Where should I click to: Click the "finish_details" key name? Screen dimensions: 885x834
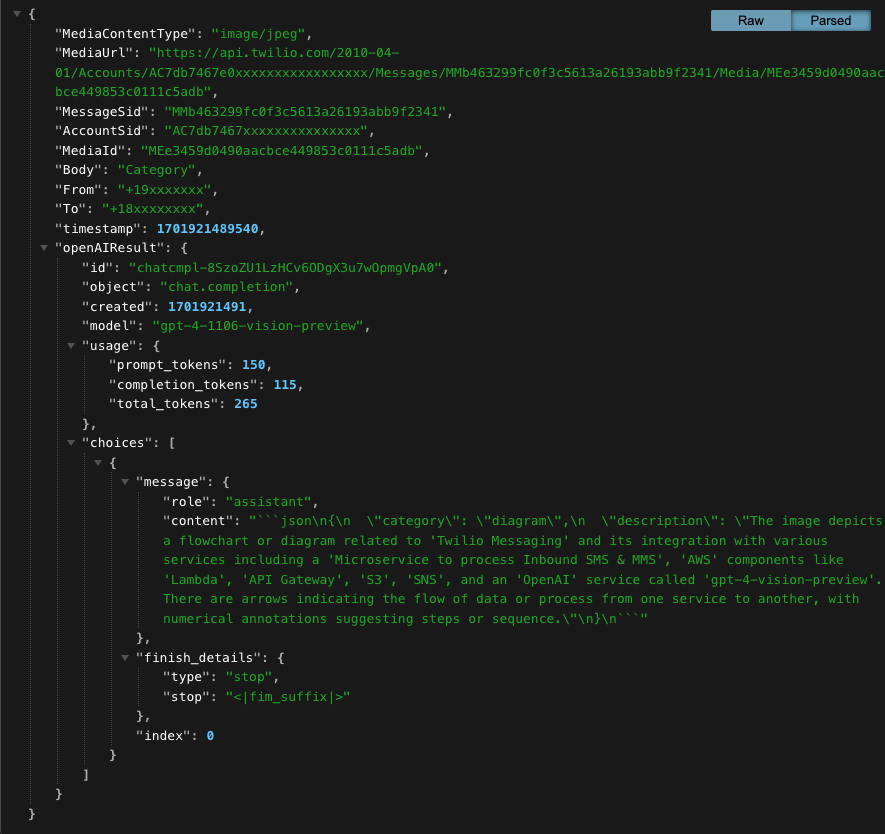tap(199, 658)
